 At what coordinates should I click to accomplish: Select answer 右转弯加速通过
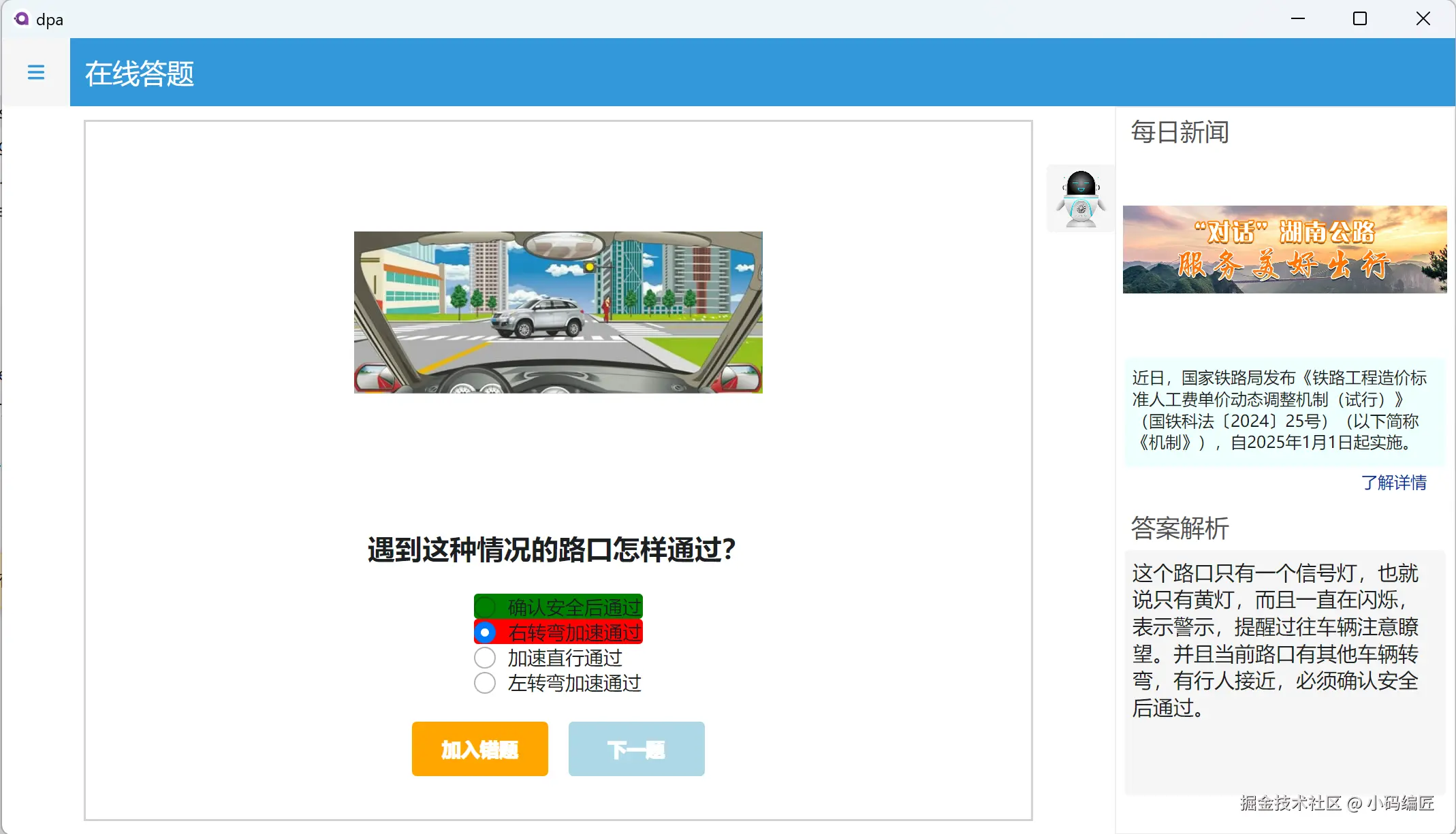click(x=485, y=632)
